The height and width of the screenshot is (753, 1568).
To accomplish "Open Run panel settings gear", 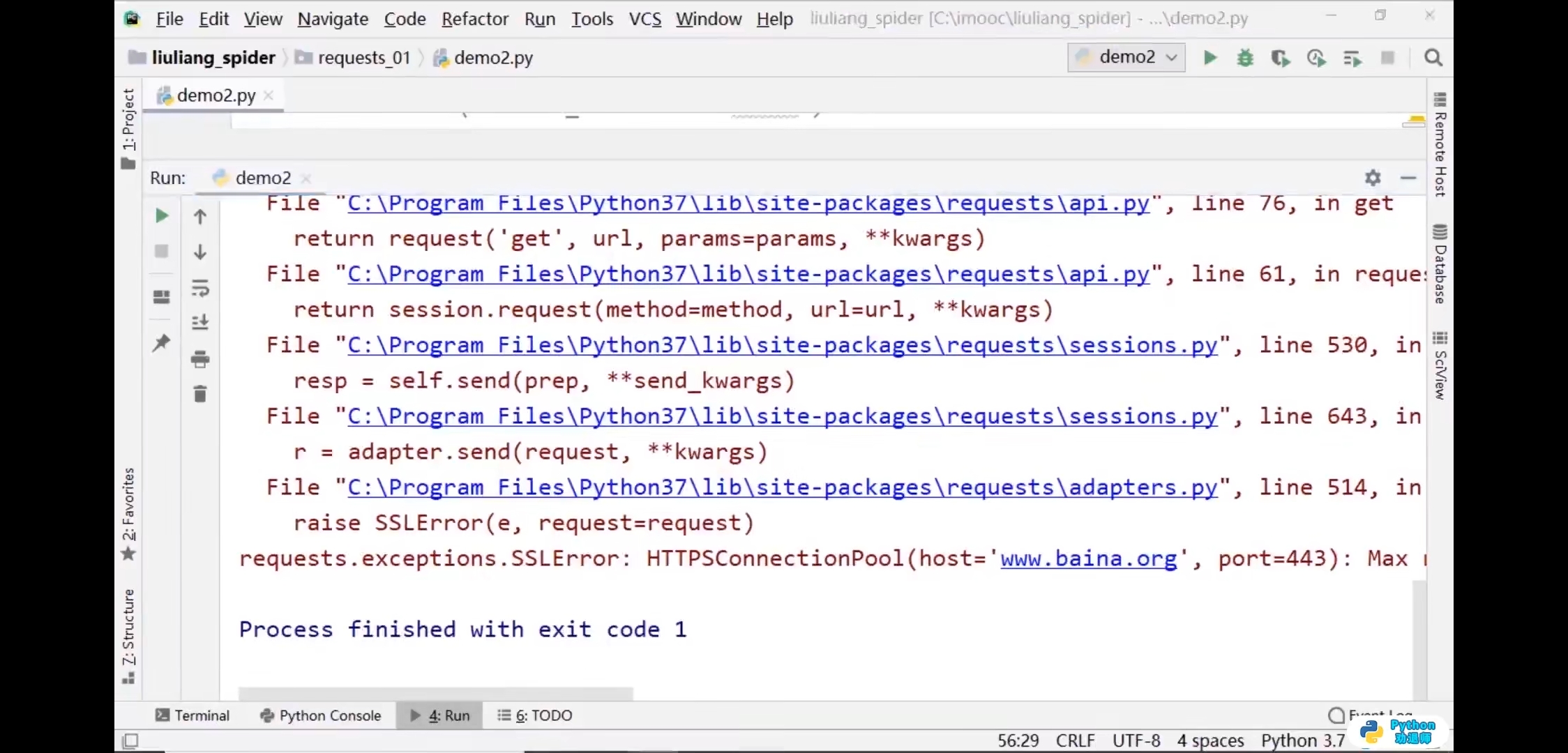I will [x=1373, y=178].
